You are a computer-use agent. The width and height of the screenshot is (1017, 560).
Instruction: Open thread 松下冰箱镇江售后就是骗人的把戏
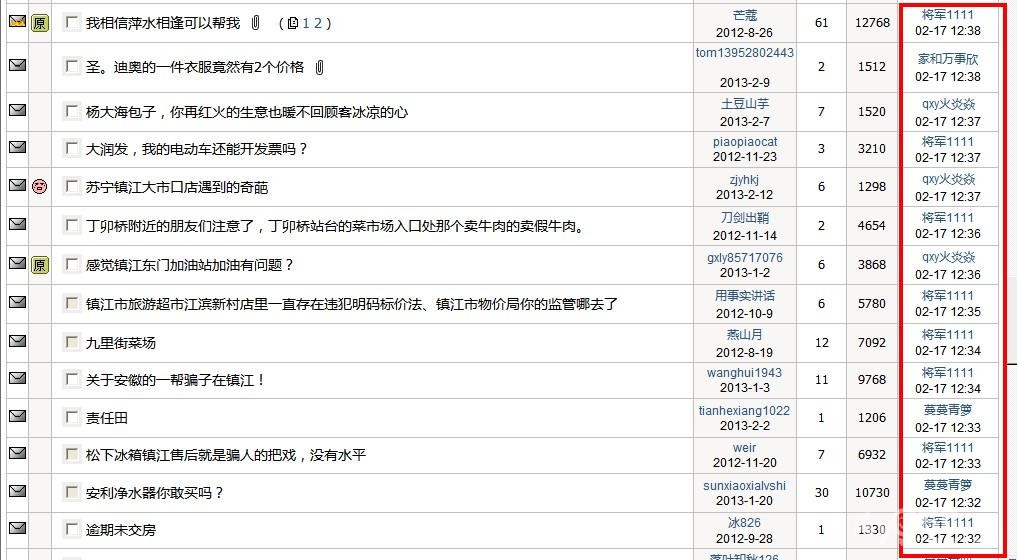tap(226, 455)
